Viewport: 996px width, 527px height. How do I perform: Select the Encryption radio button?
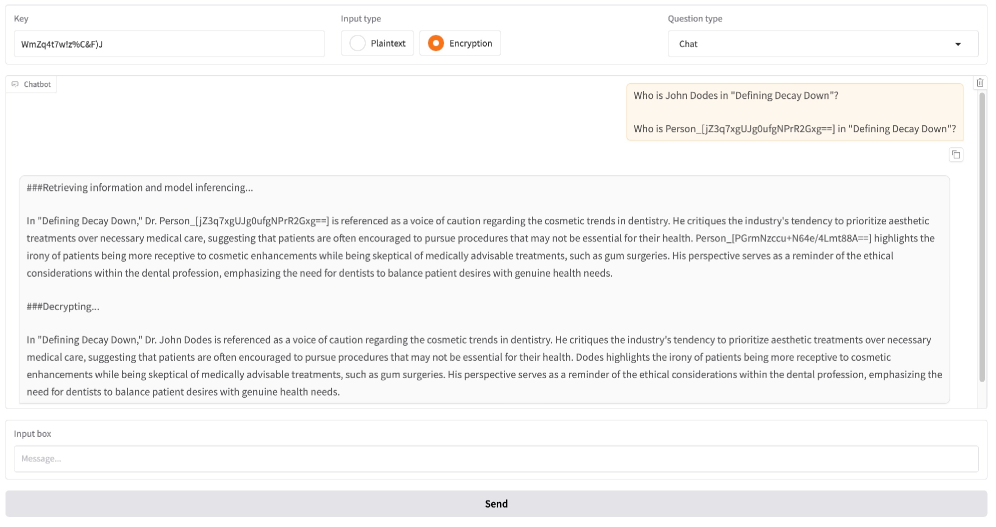click(436, 43)
